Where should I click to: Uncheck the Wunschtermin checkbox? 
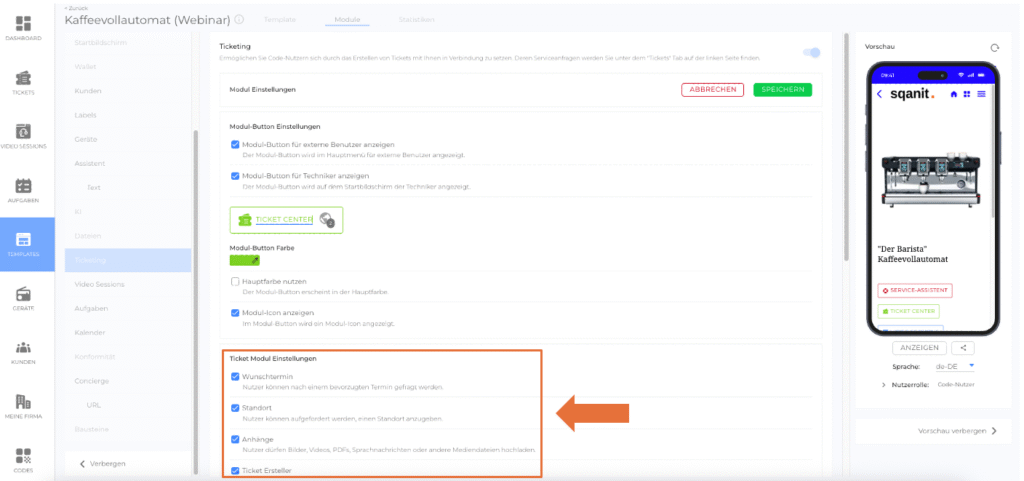(x=235, y=377)
